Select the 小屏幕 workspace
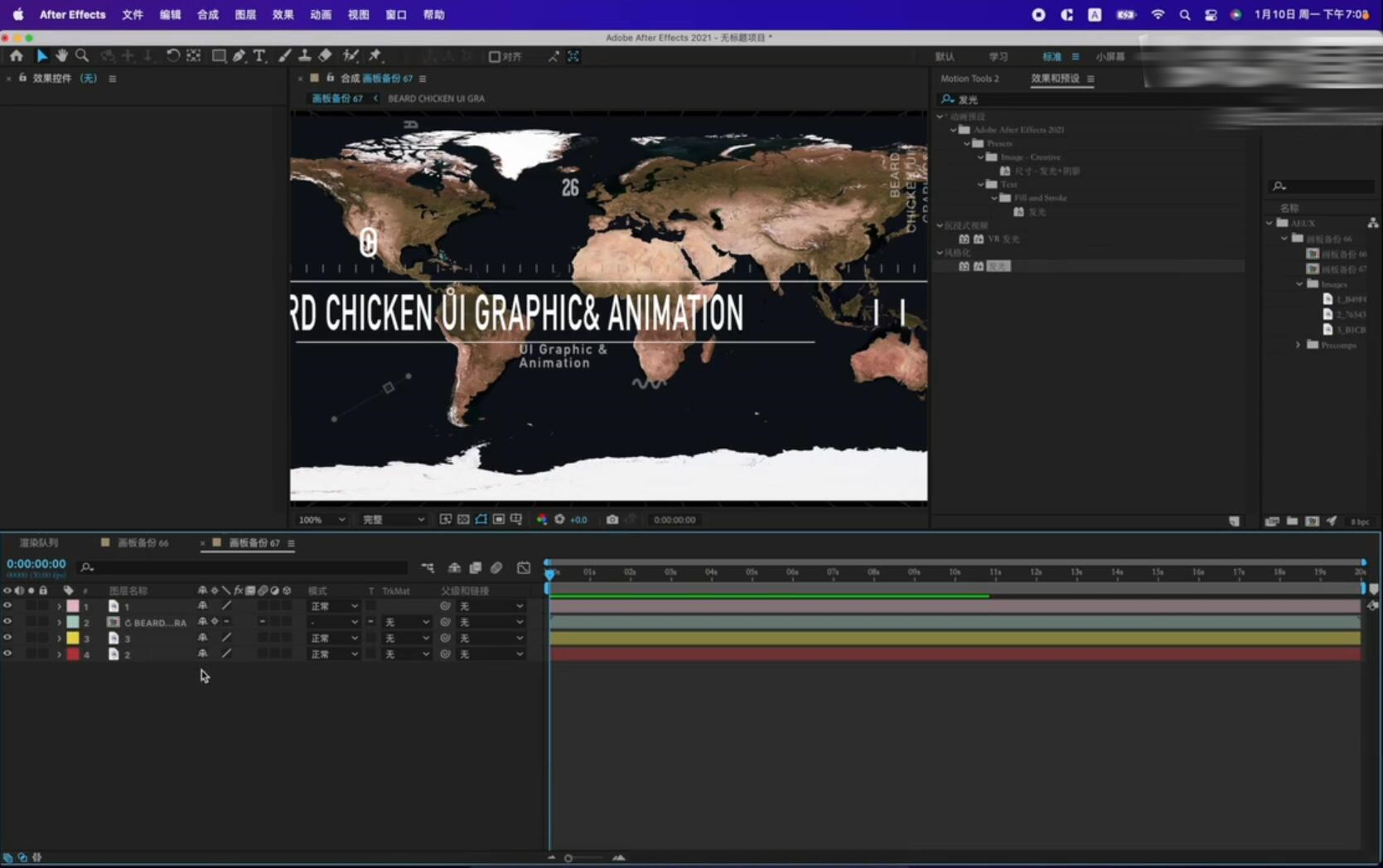This screenshot has height=868, width=1383. point(1110,56)
